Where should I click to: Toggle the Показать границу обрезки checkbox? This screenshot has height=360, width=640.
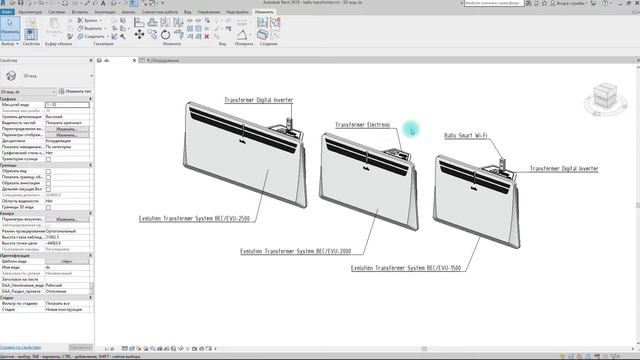[48, 177]
